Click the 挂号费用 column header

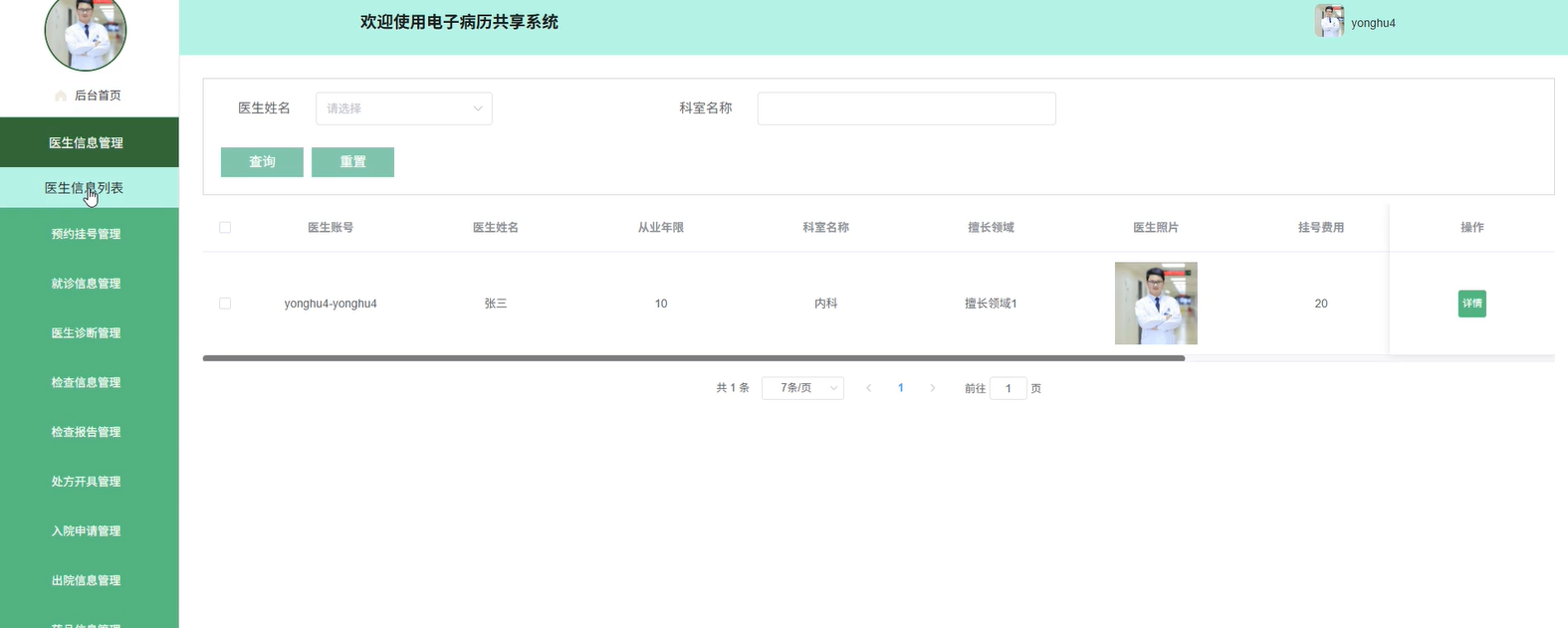[x=1321, y=228]
